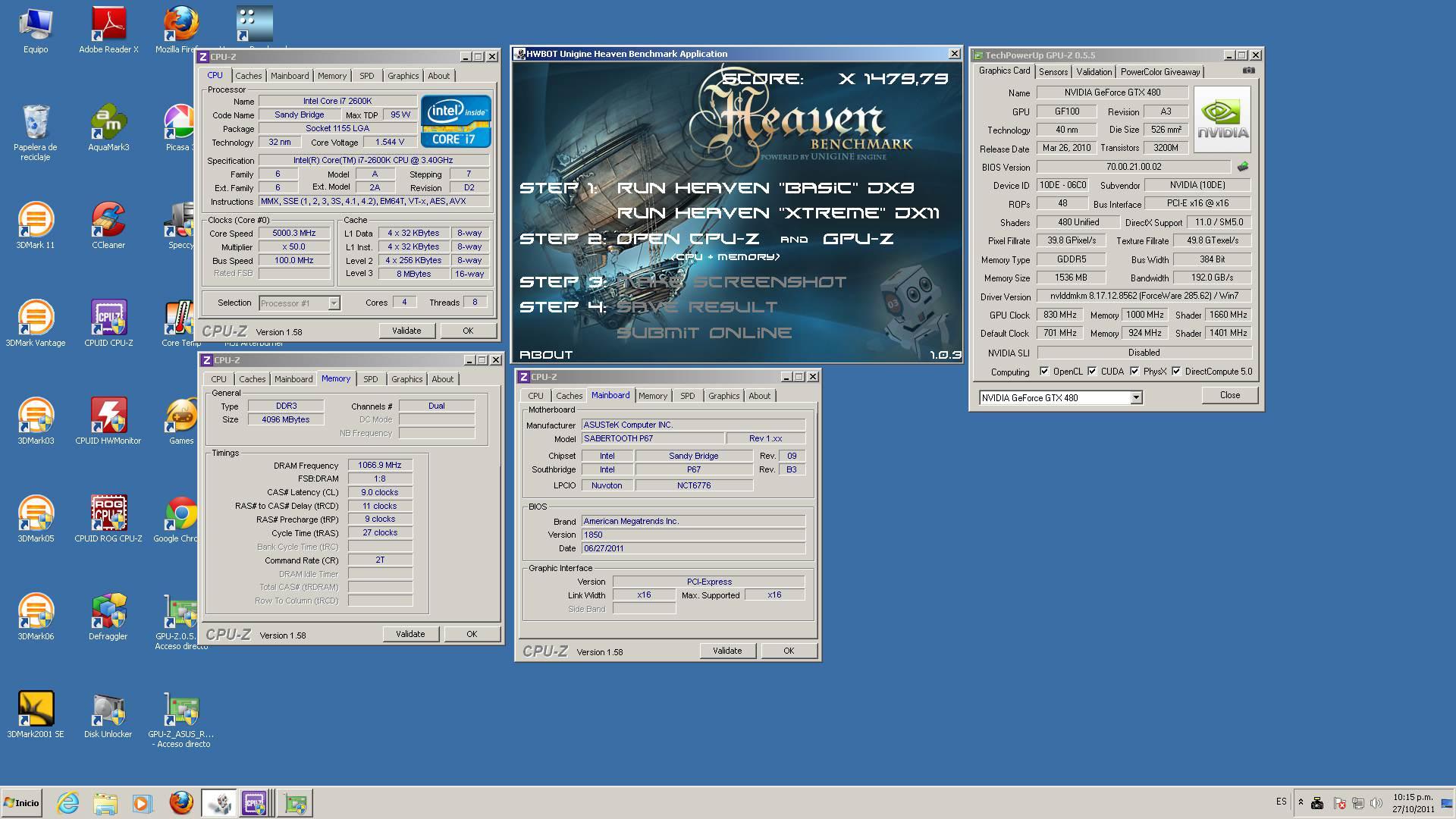Open the GPU selection dropdown in GPU-Z

[1136, 397]
